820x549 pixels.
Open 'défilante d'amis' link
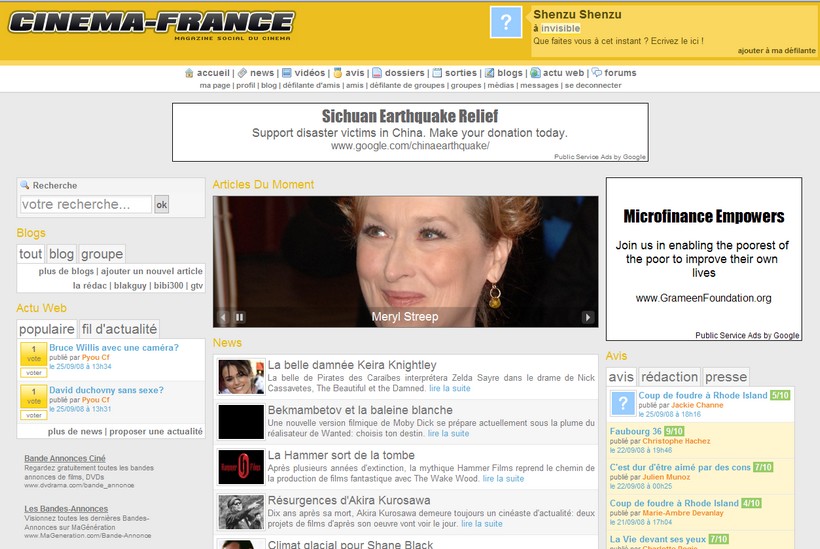tap(311, 85)
